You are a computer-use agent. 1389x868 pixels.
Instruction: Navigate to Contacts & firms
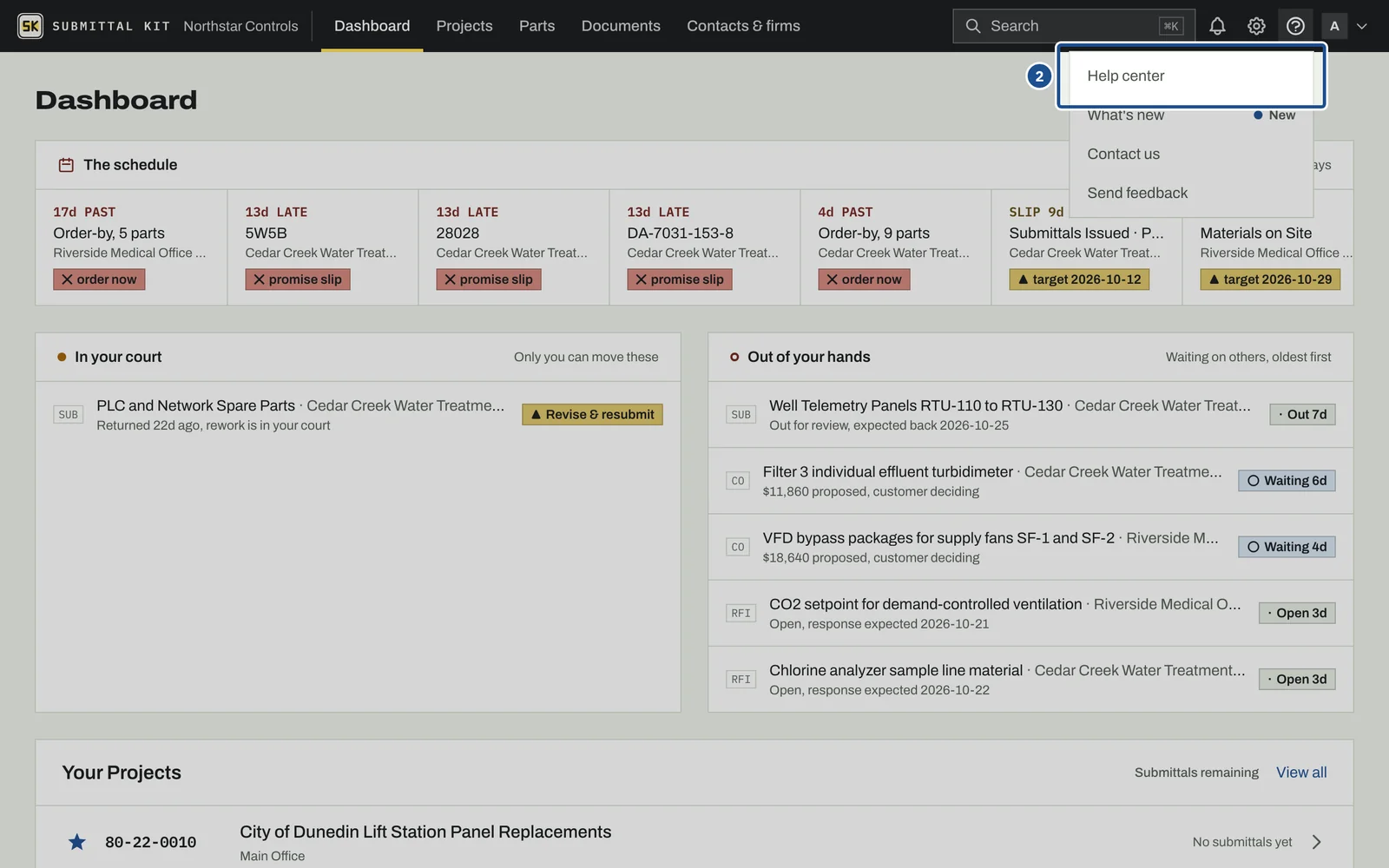pos(743,26)
